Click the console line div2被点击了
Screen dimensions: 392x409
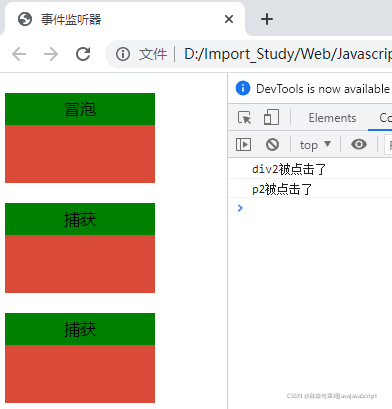[x=310, y=169]
